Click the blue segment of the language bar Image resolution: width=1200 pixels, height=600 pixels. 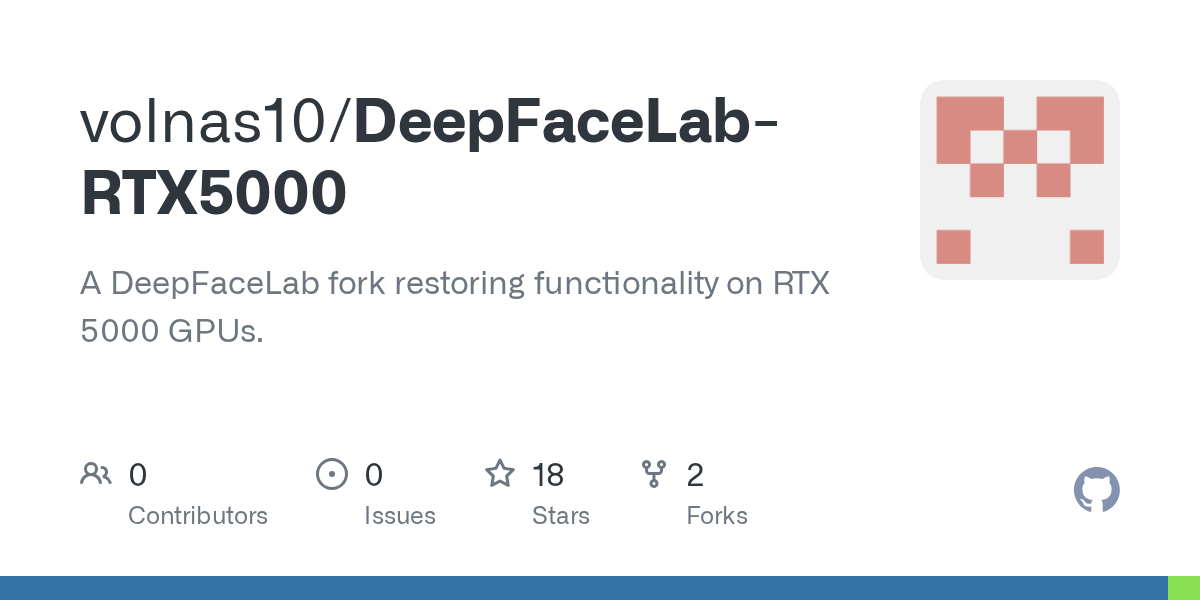pyautogui.click(x=584, y=588)
